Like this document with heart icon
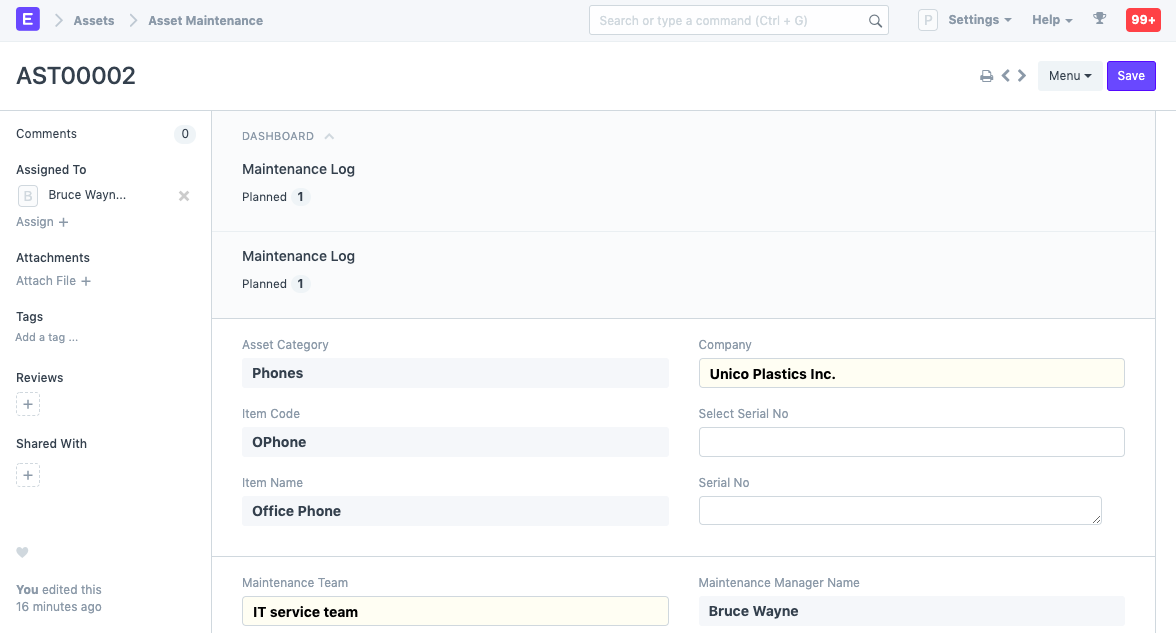Viewport: 1176px width, 633px height. click(22, 553)
